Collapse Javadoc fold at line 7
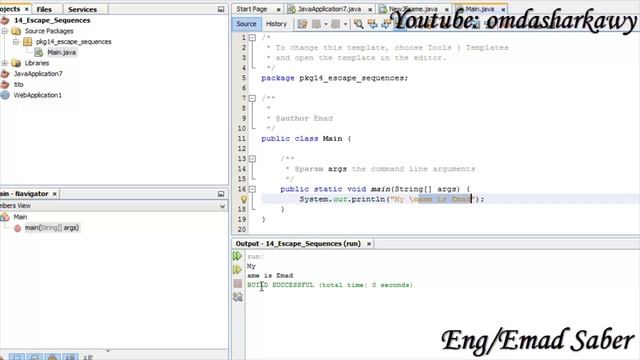This screenshot has height=360, width=640. coord(252,98)
